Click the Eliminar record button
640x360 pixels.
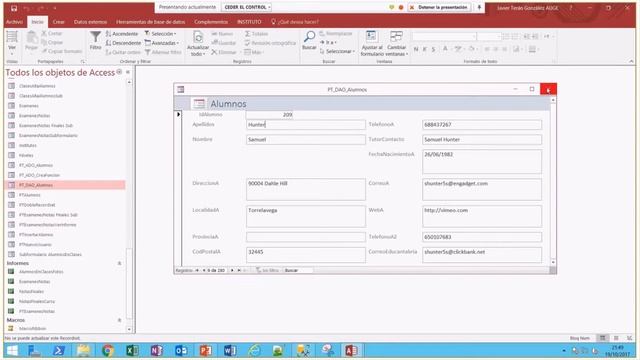pyautogui.click(x=224, y=52)
